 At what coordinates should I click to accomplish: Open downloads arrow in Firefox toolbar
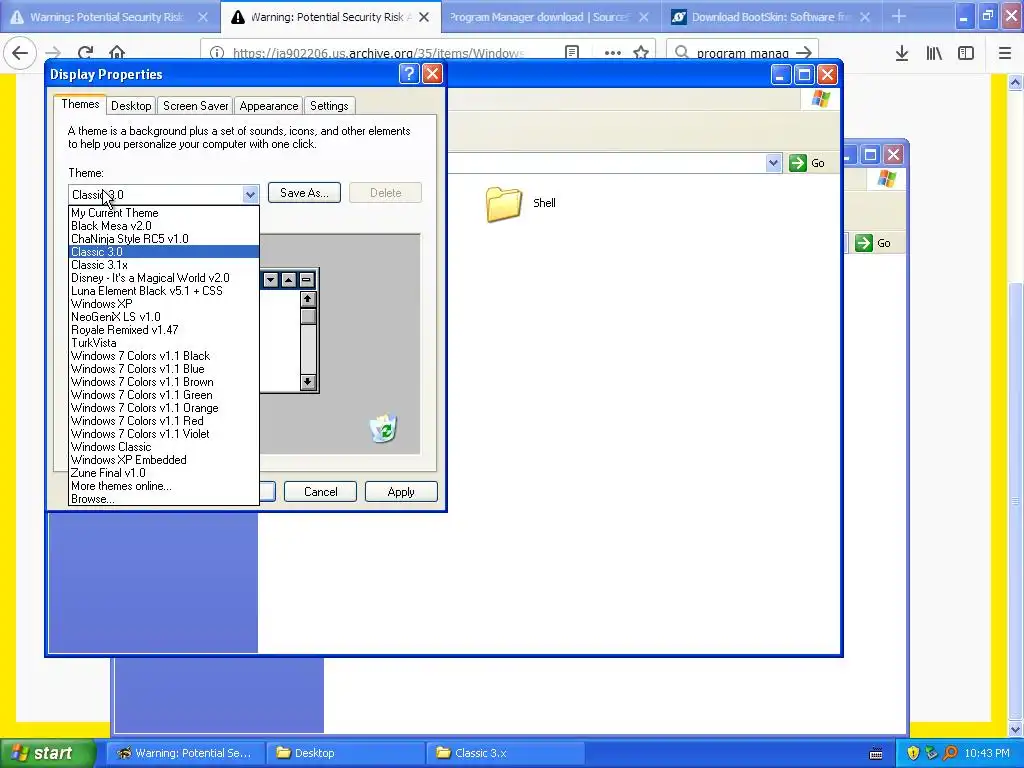[902, 53]
